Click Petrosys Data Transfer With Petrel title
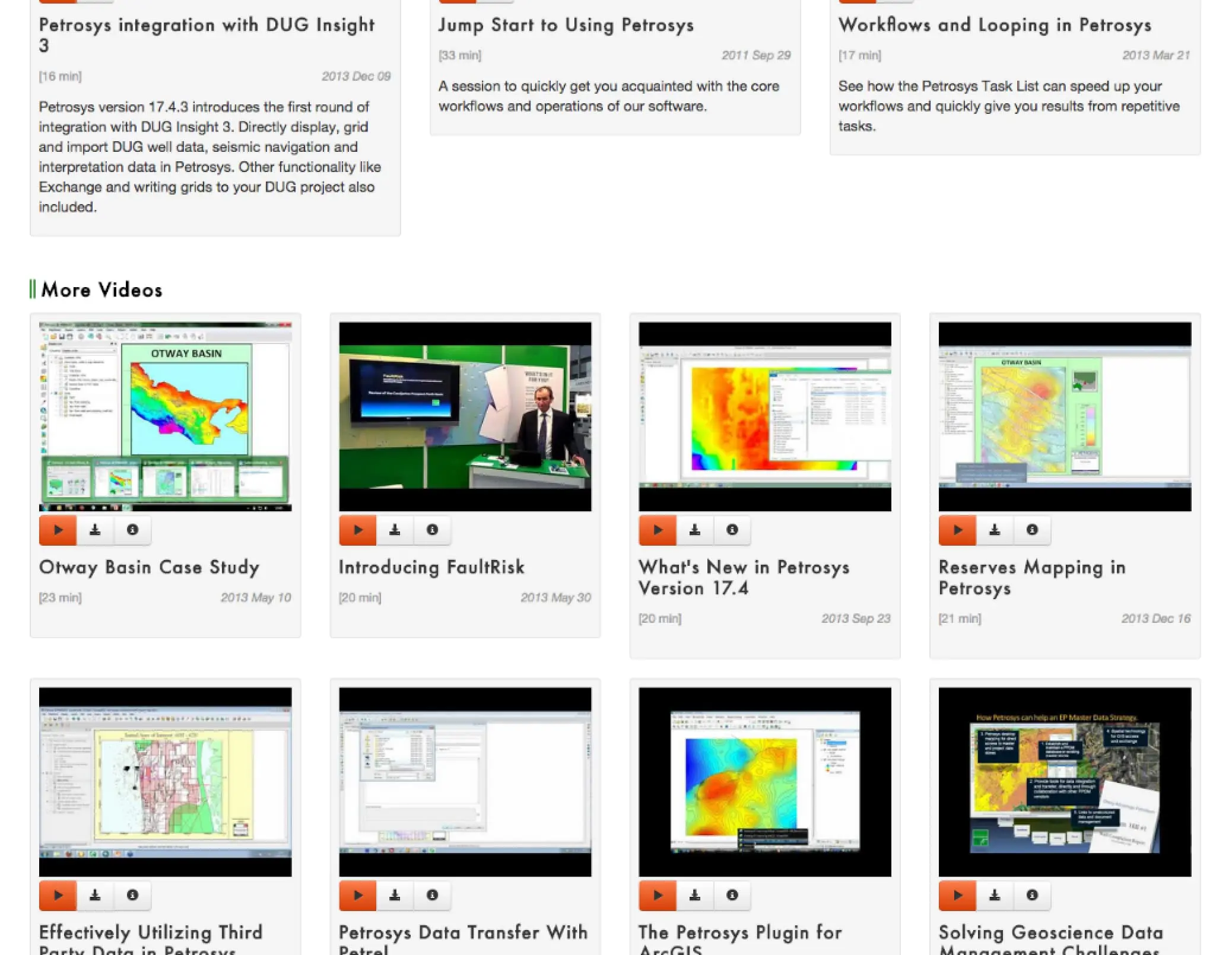Viewport: 1232px width, 955px height. [463, 940]
